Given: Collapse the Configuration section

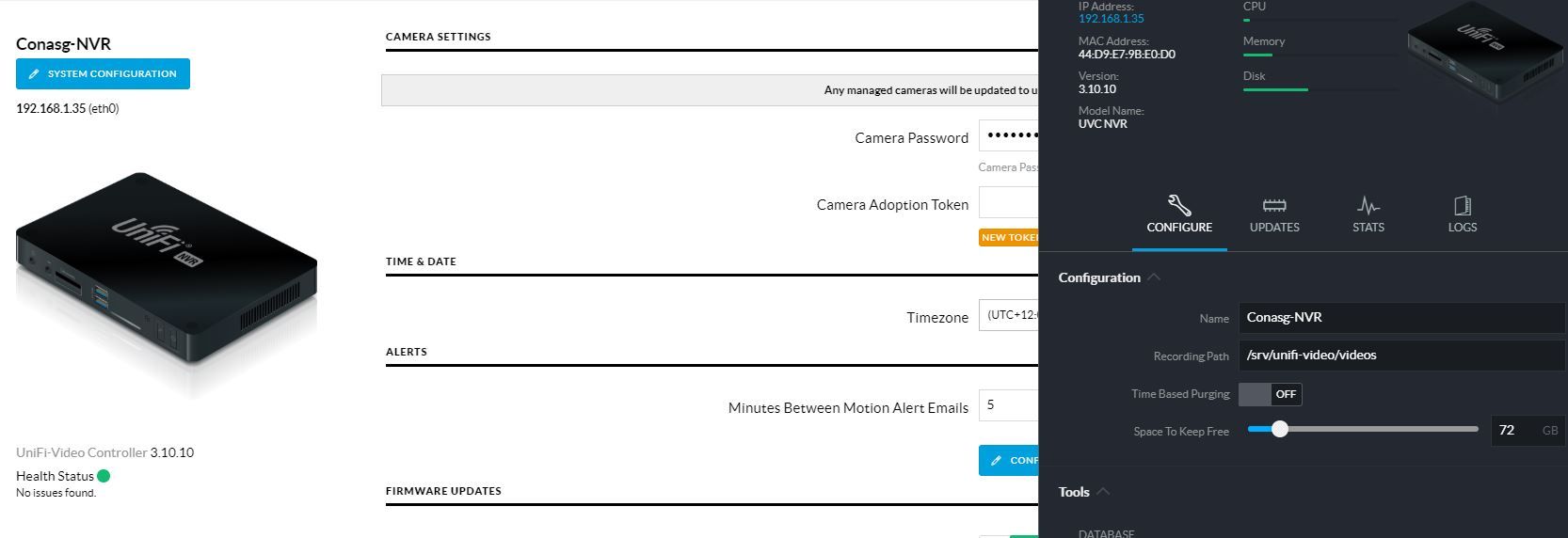Looking at the screenshot, I should [1154, 277].
